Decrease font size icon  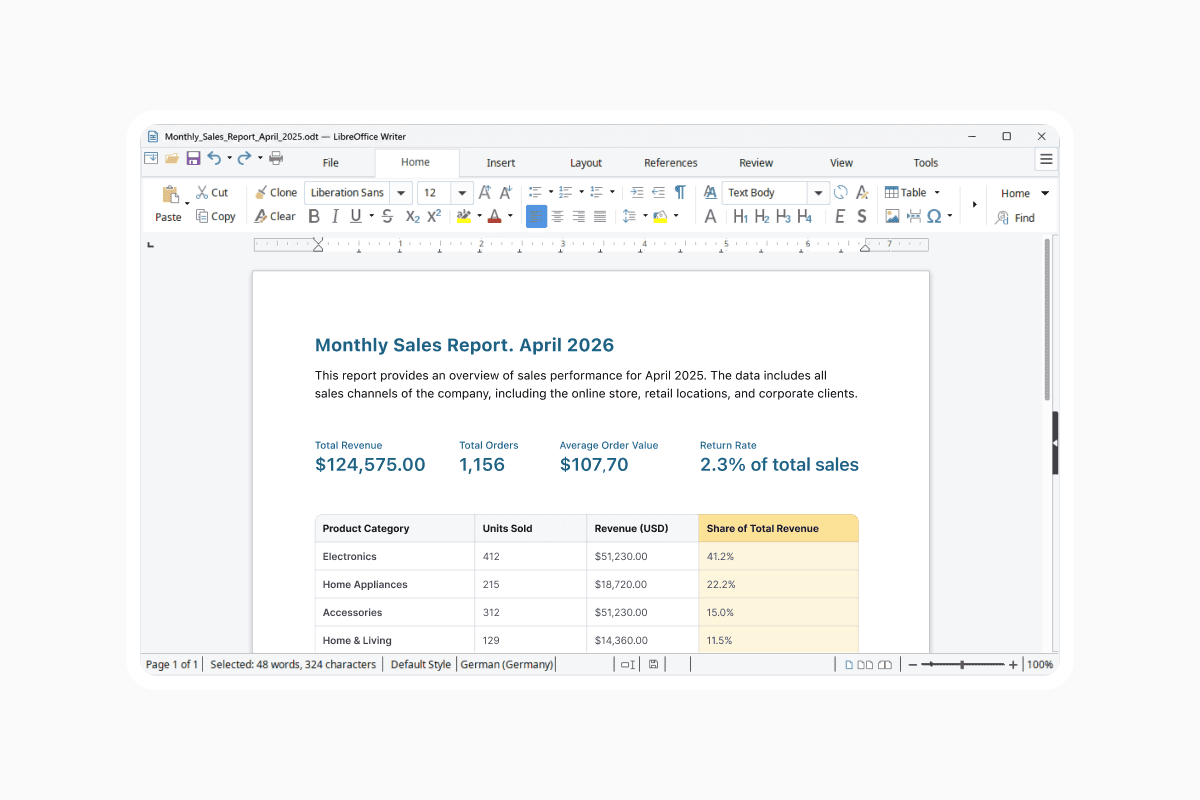506,192
